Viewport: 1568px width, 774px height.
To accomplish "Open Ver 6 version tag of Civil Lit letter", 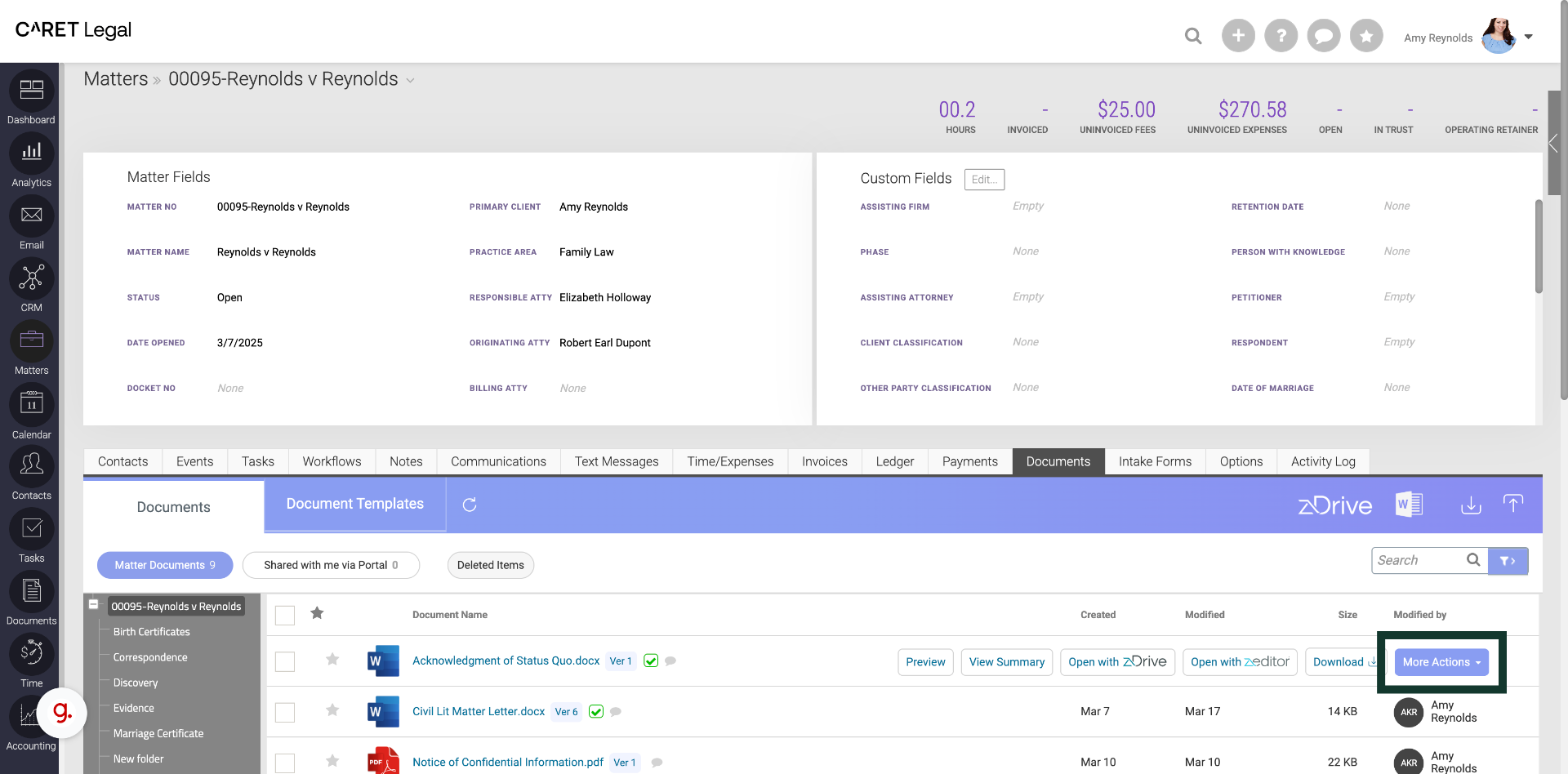I will (x=566, y=712).
